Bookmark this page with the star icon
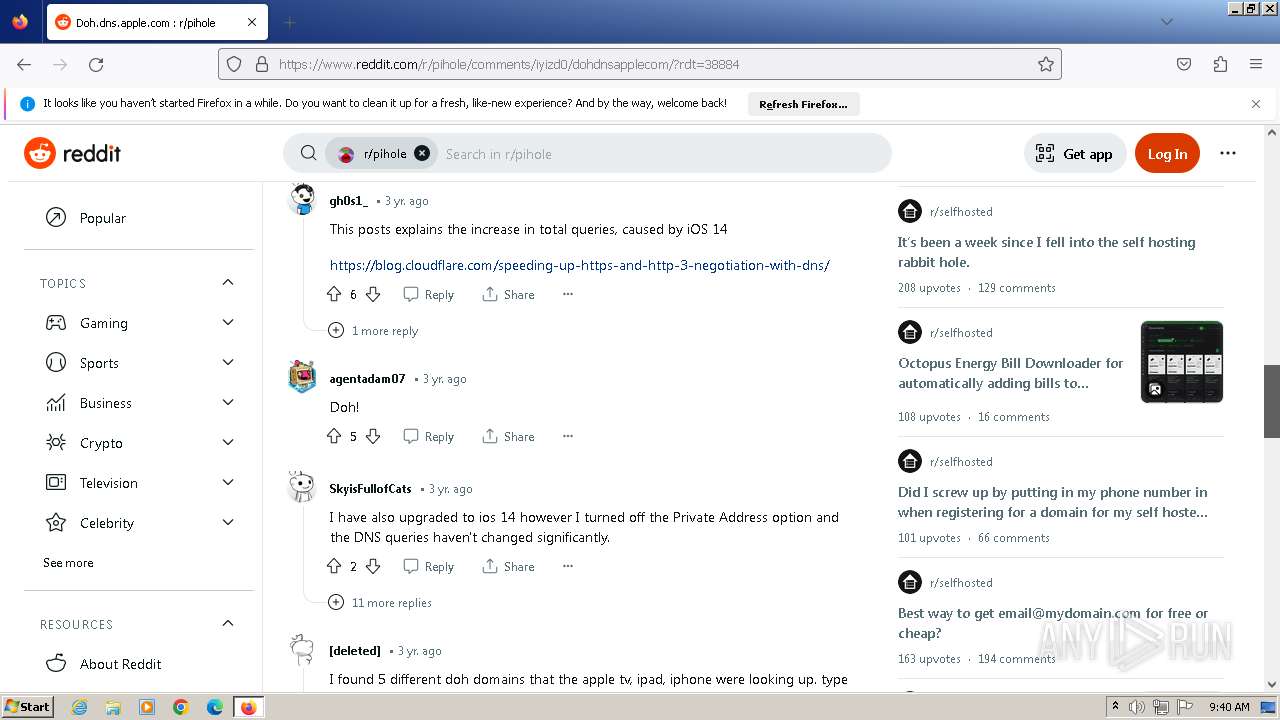 click(x=1046, y=64)
